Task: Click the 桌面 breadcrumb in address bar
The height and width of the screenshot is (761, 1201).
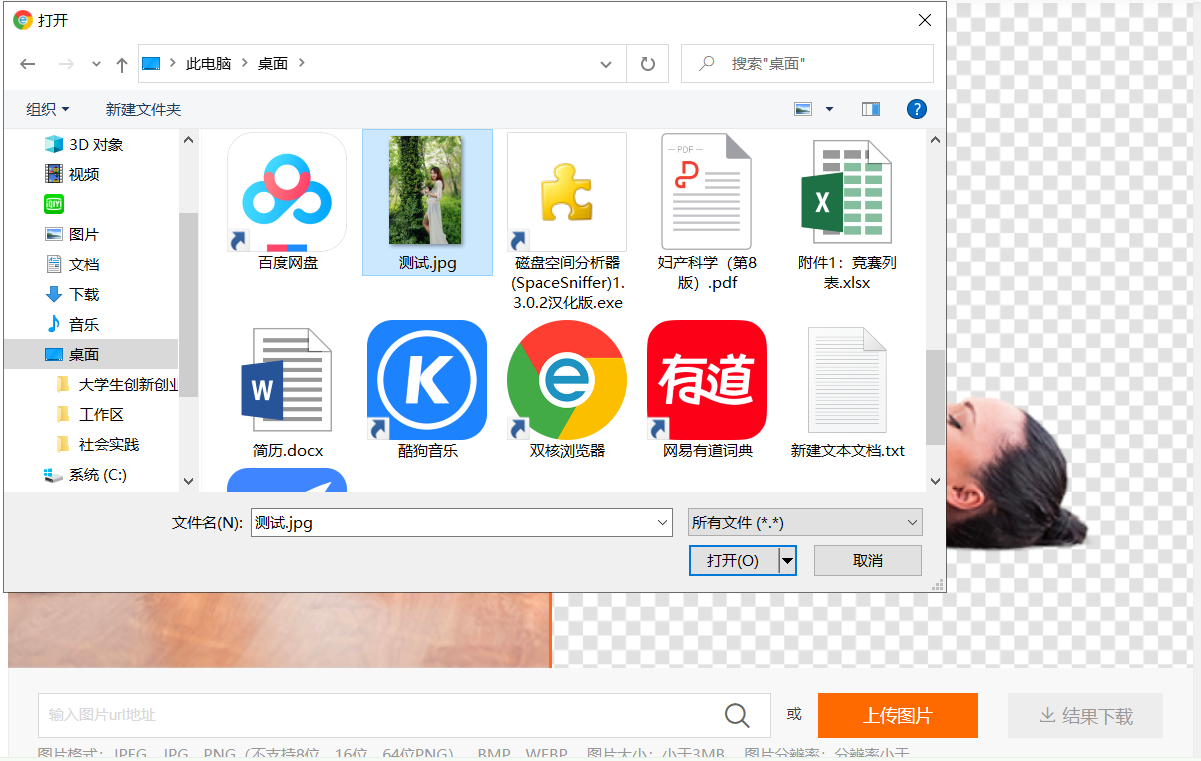Action: (273, 63)
